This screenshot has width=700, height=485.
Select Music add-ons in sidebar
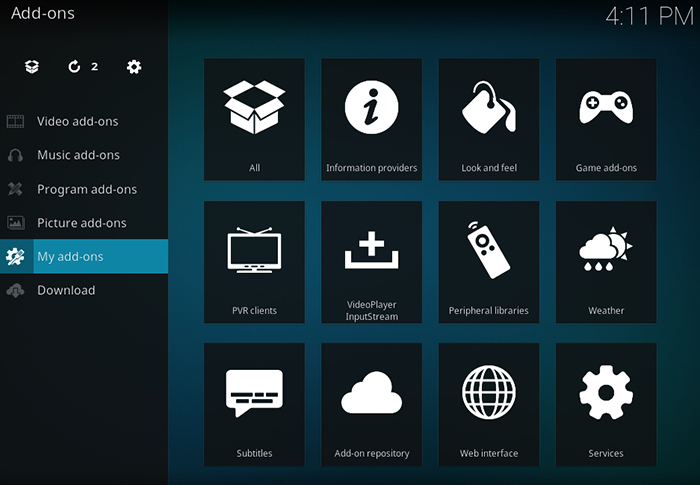tap(84, 155)
